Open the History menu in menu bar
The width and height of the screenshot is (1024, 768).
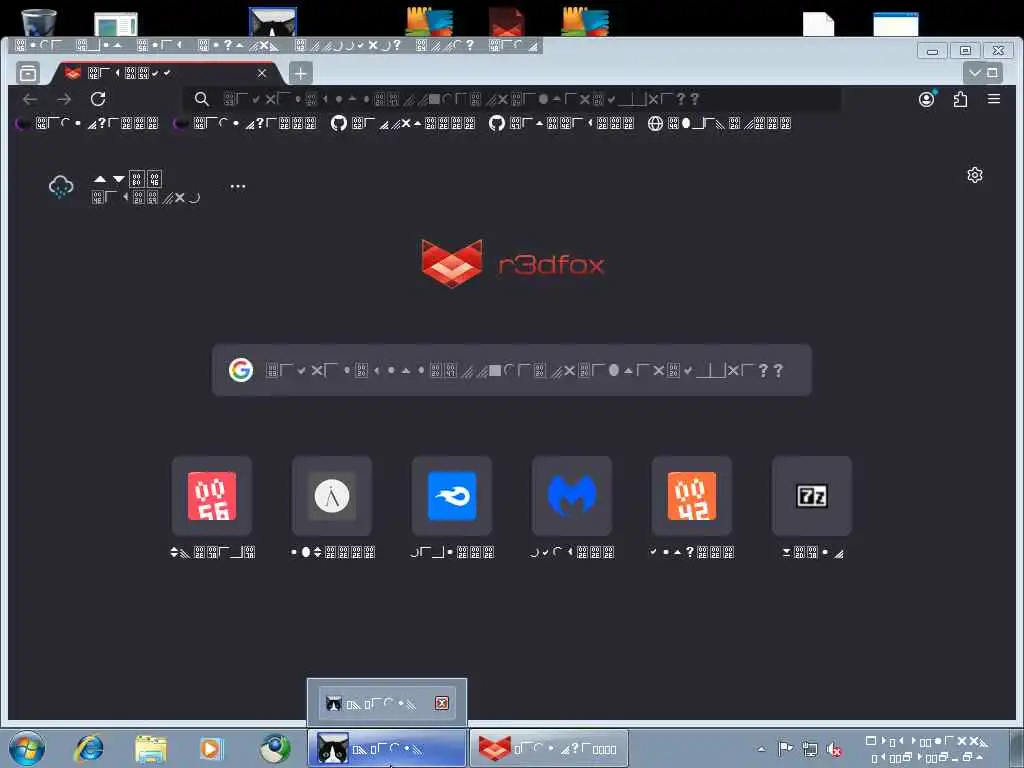pos(239,46)
